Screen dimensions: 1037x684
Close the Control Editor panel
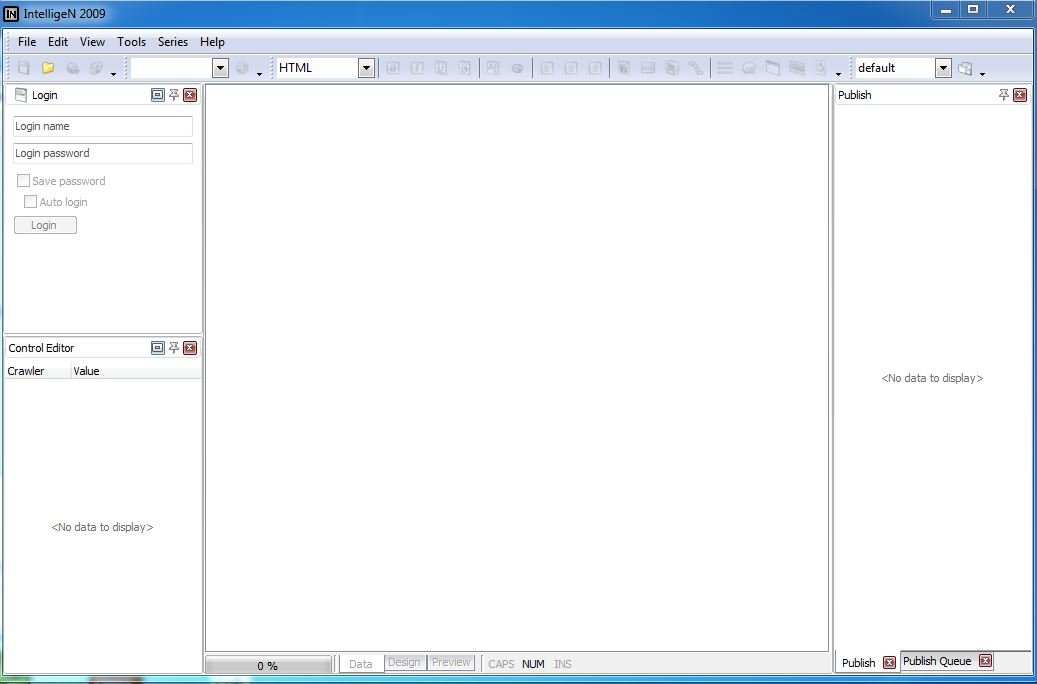[190, 348]
